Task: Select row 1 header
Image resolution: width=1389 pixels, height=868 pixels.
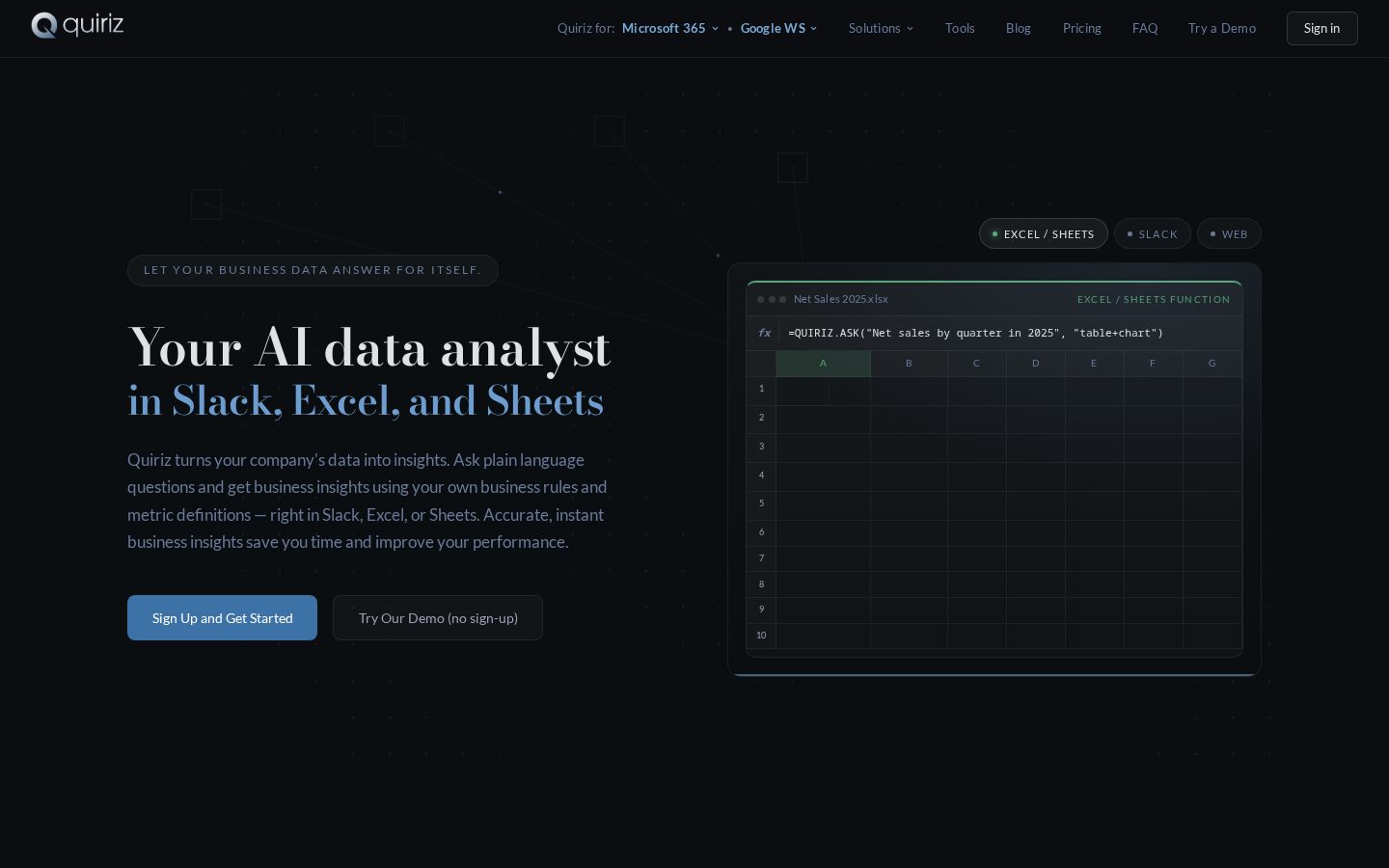Action: click(761, 389)
